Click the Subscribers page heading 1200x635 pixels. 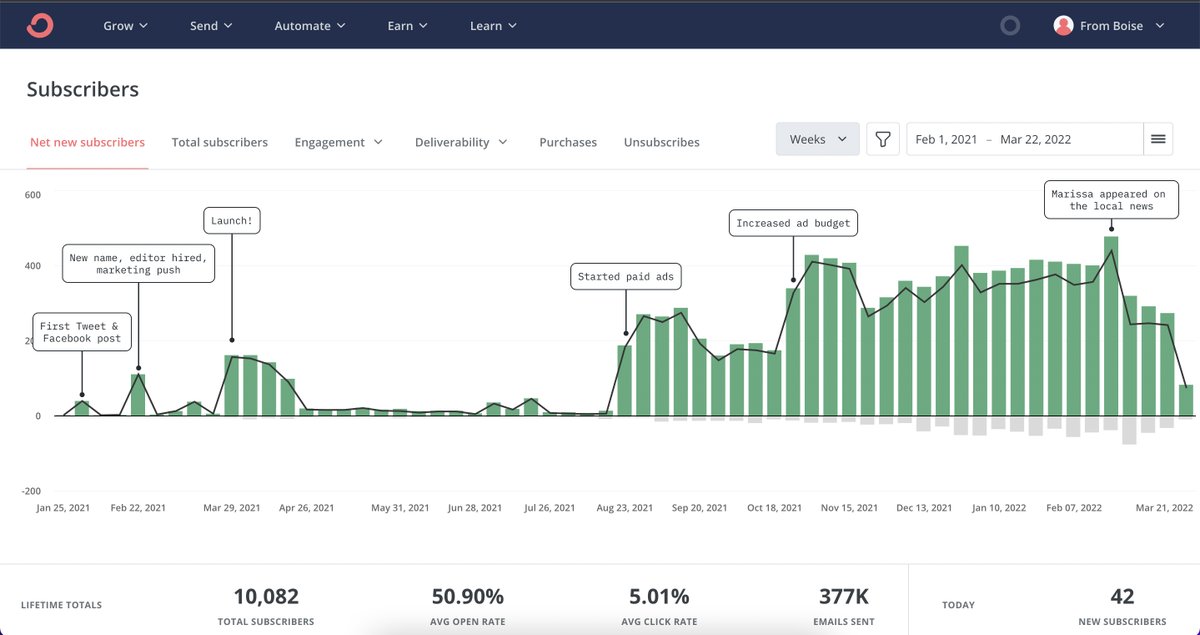[x=83, y=89]
